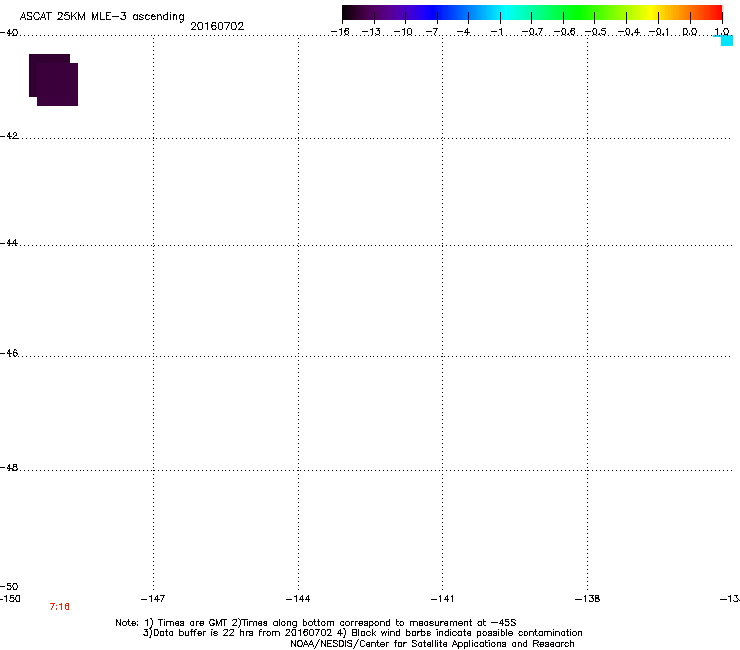The height and width of the screenshot is (650, 740).
Task: Click the -44 latitude label
Action: tap(9, 243)
